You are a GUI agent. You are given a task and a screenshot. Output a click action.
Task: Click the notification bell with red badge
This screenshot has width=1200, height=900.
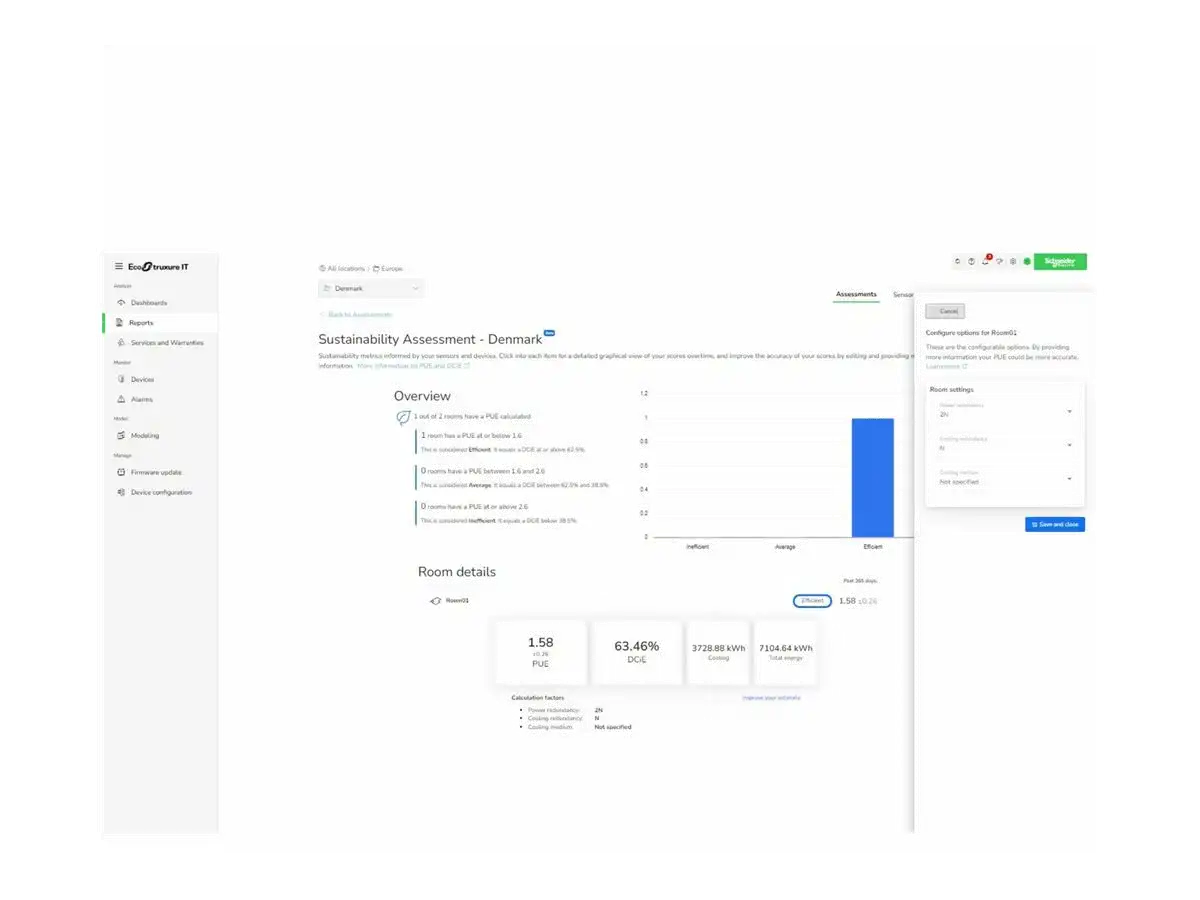point(985,261)
